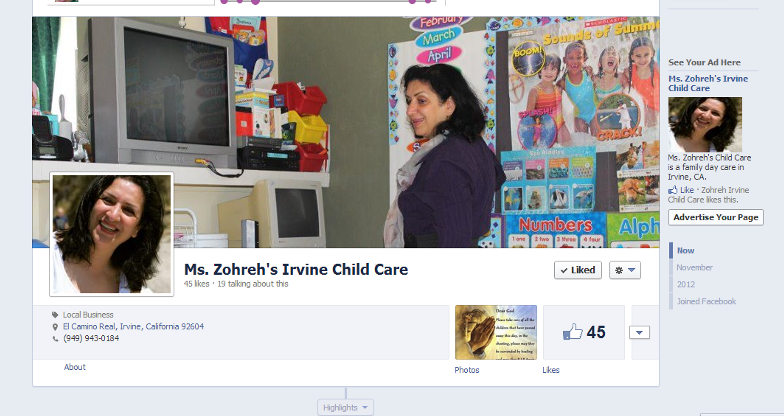Click the tag icon beside Local Business
This screenshot has width=784, height=416.
tap(55, 314)
